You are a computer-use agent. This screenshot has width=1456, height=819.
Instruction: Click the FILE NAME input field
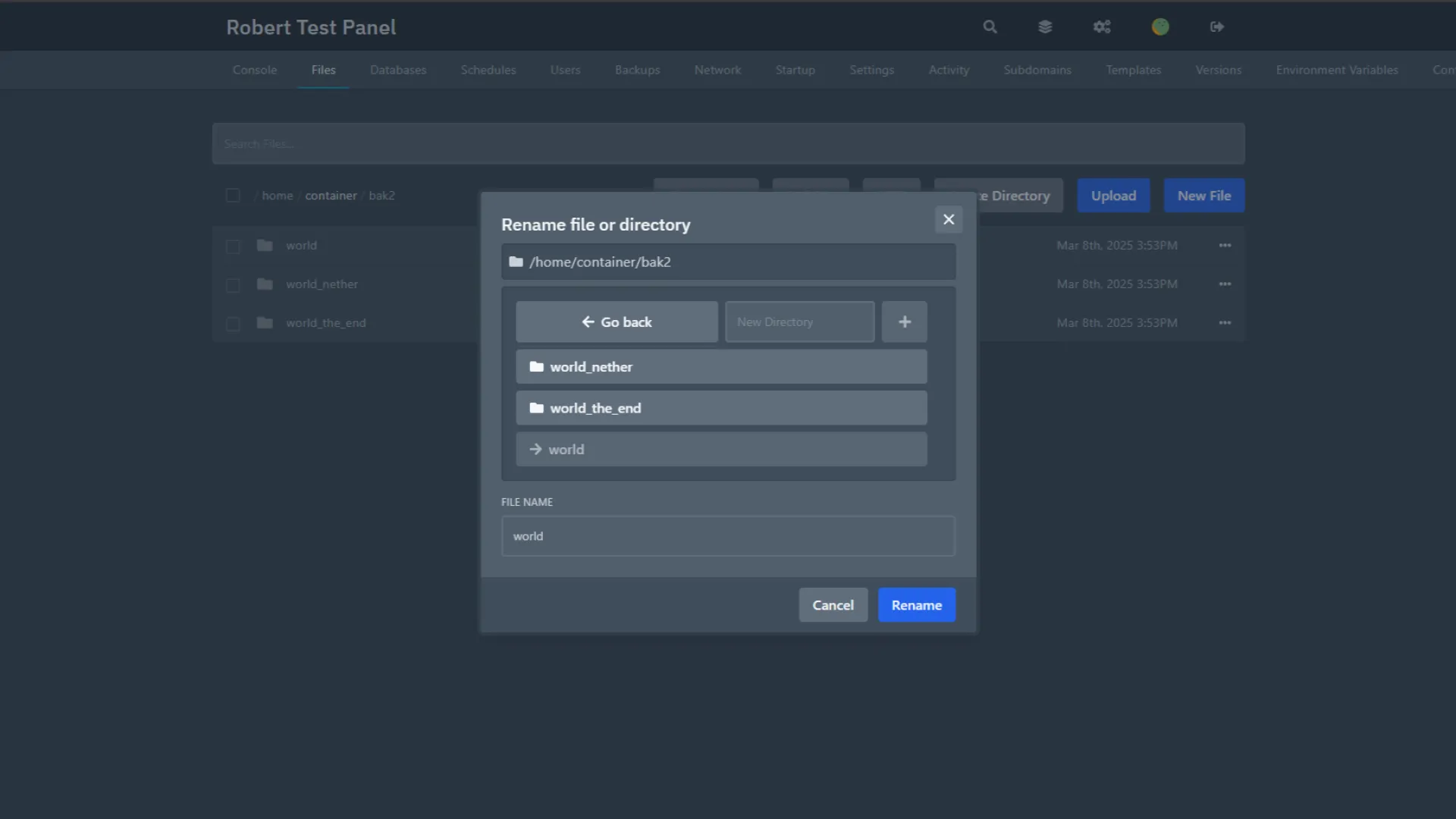pos(728,536)
